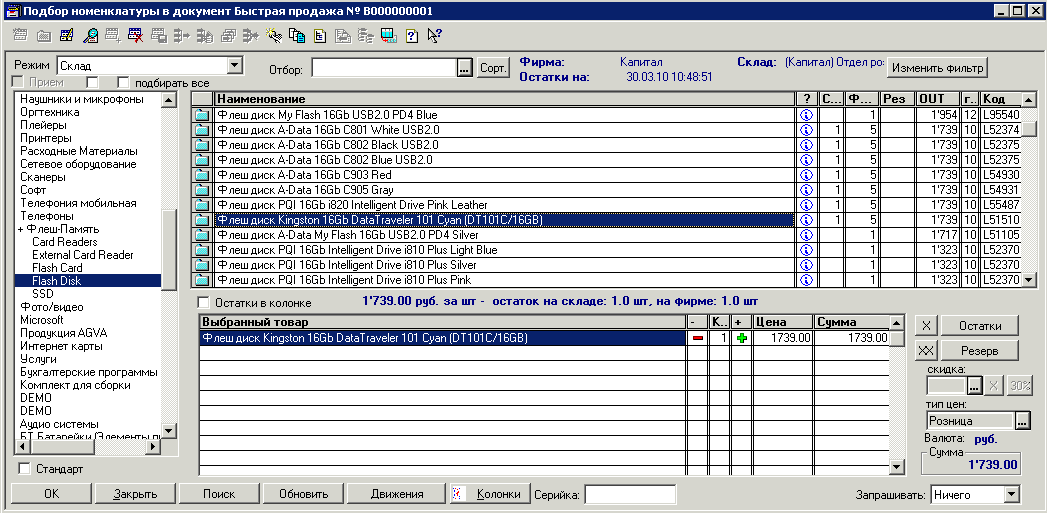This screenshot has height=513, width=1047.
Task: Select Принтеры category in tree
Action: click(46, 138)
